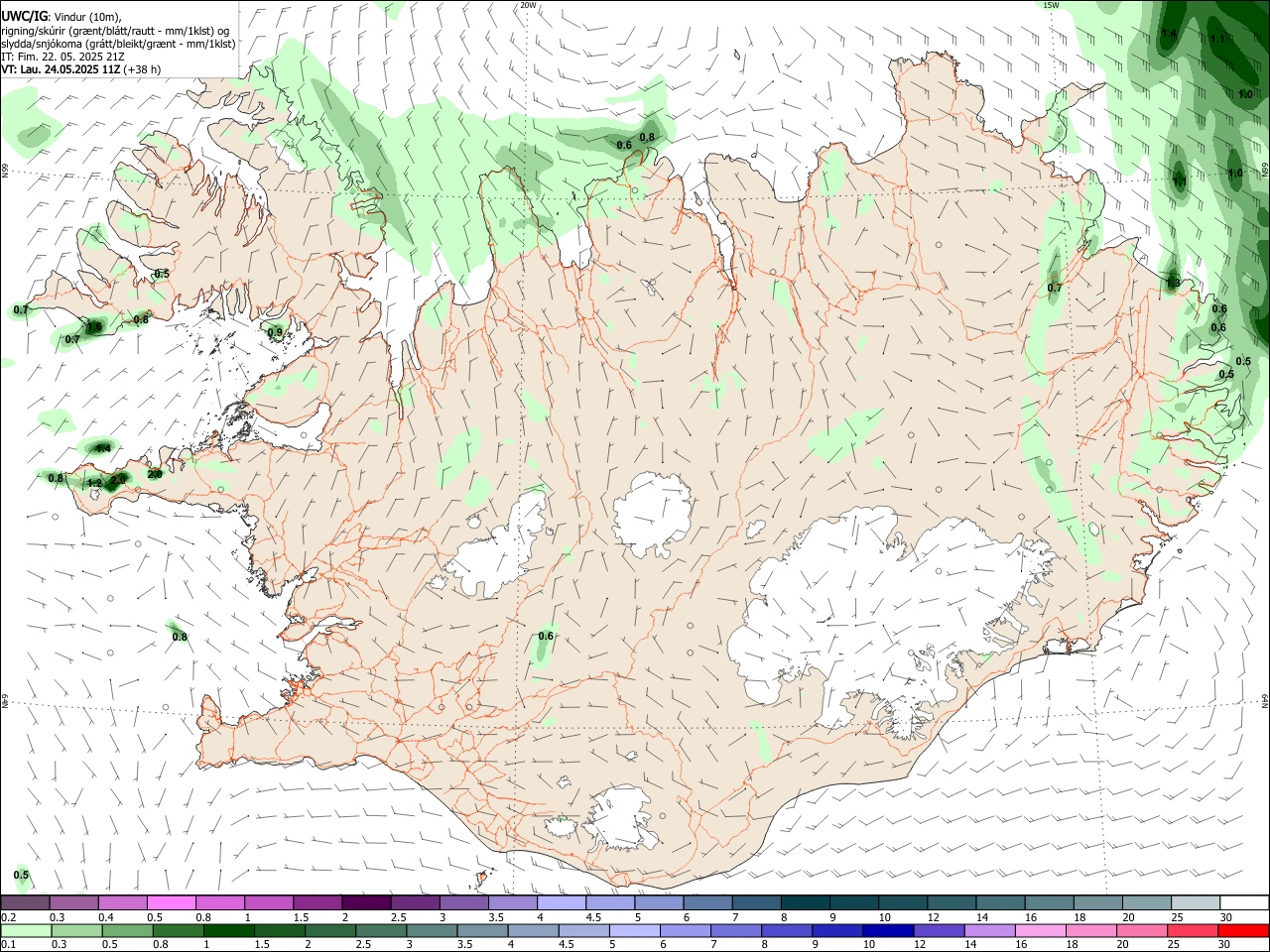Select the 'rigning/skúrir' legend description line

point(115,30)
